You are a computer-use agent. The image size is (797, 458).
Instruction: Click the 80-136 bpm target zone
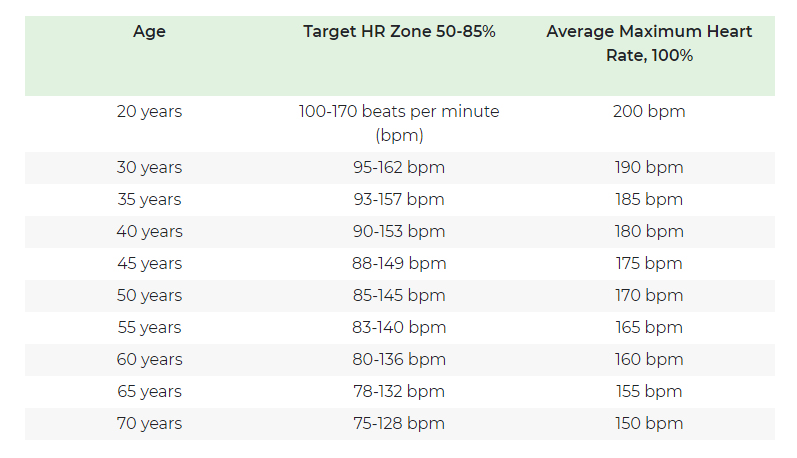click(399, 360)
